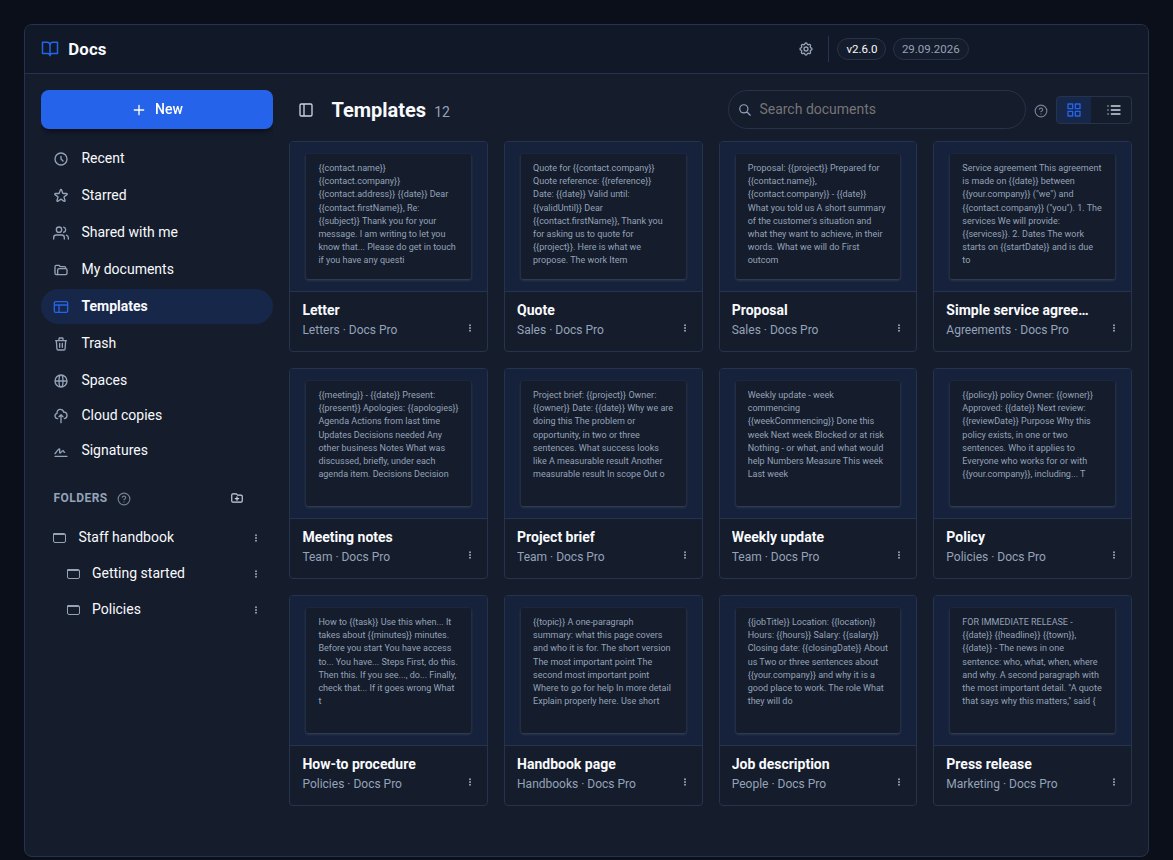Open Spaces in the sidebar
The height and width of the screenshot is (860, 1173).
click(x=157, y=381)
